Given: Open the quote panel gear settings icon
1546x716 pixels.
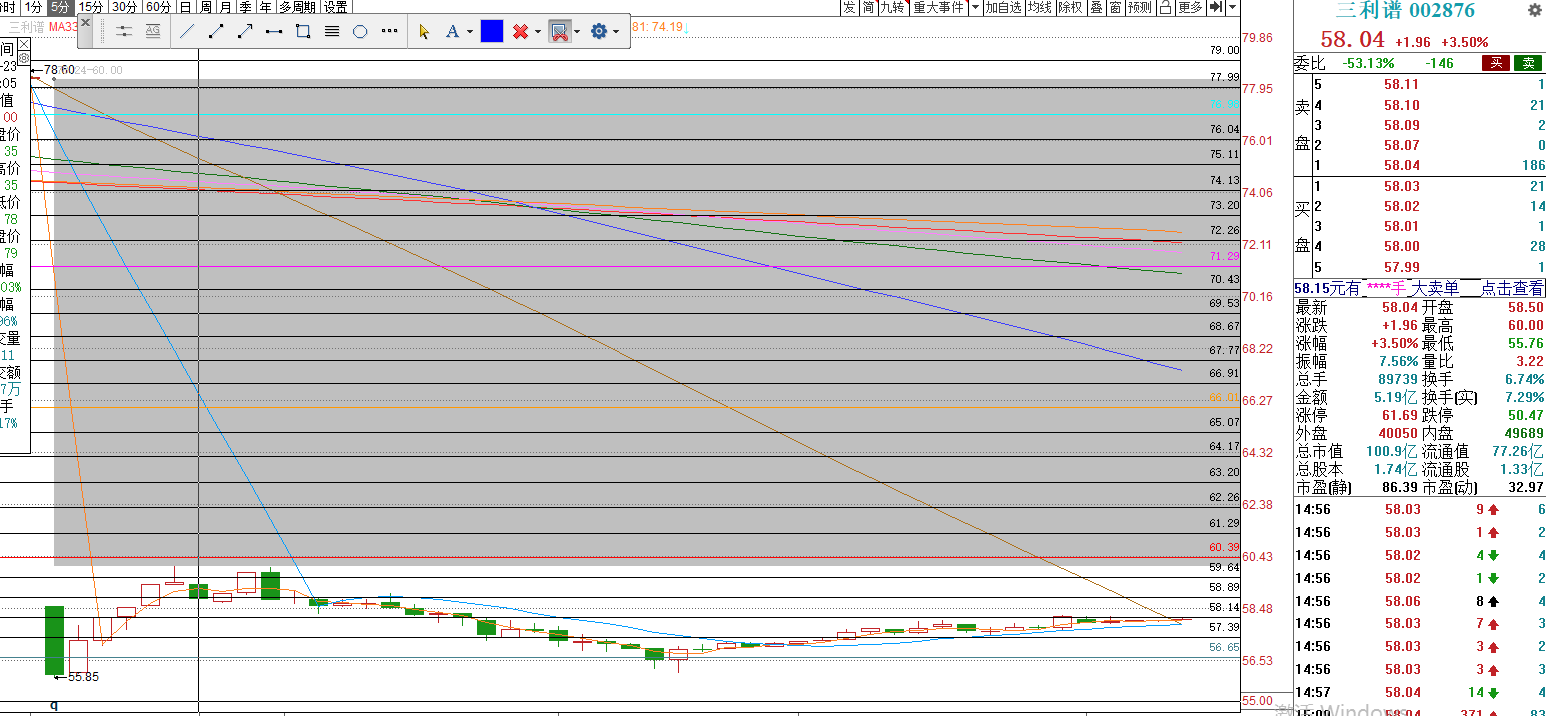Looking at the screenshot, I should tap(1535, 11).
